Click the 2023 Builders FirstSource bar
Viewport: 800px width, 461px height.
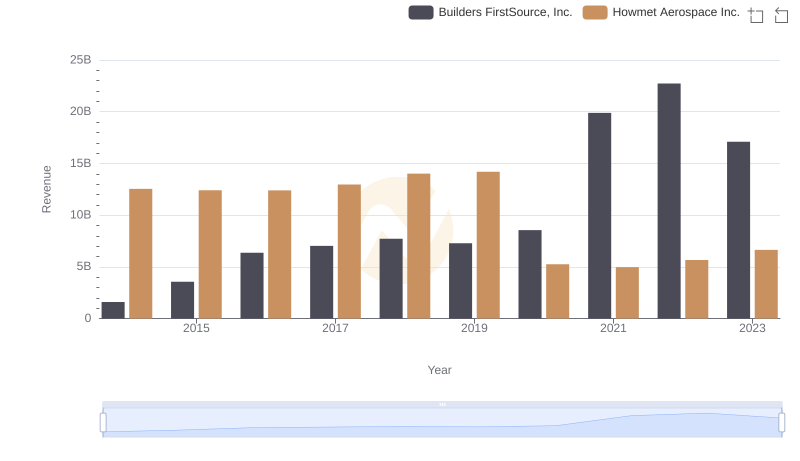(x=738, y=230)
